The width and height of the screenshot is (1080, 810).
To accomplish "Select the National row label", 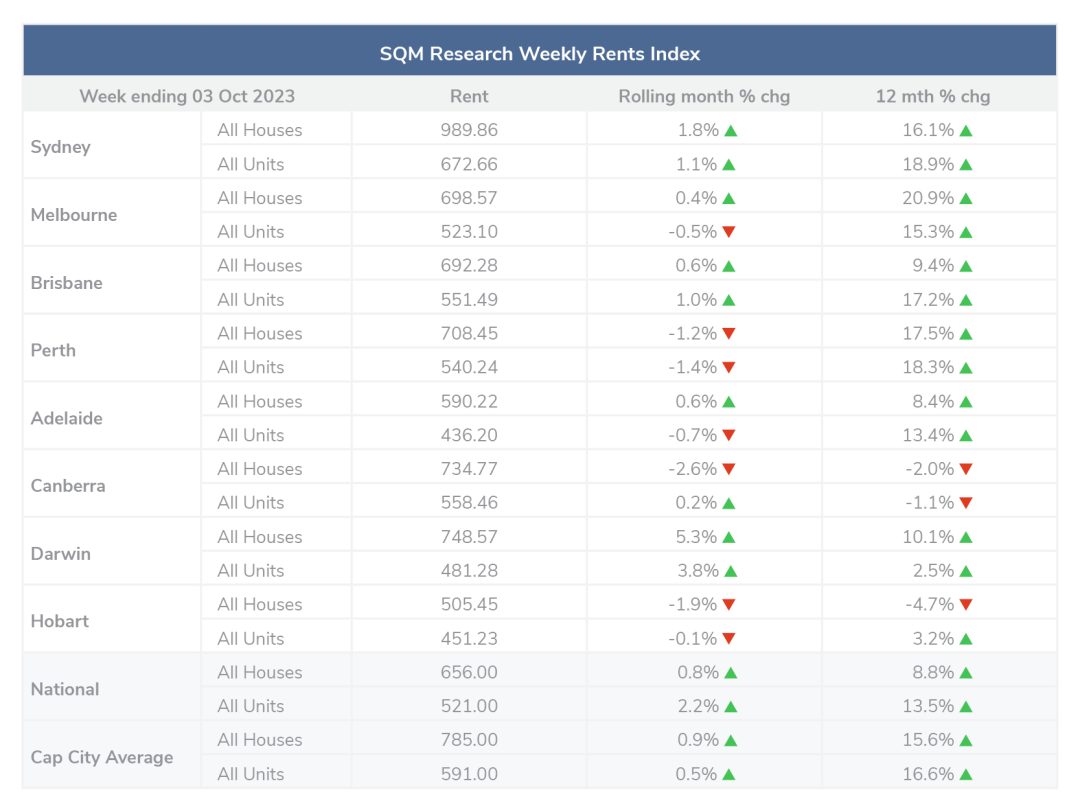I will coord(65,689).
